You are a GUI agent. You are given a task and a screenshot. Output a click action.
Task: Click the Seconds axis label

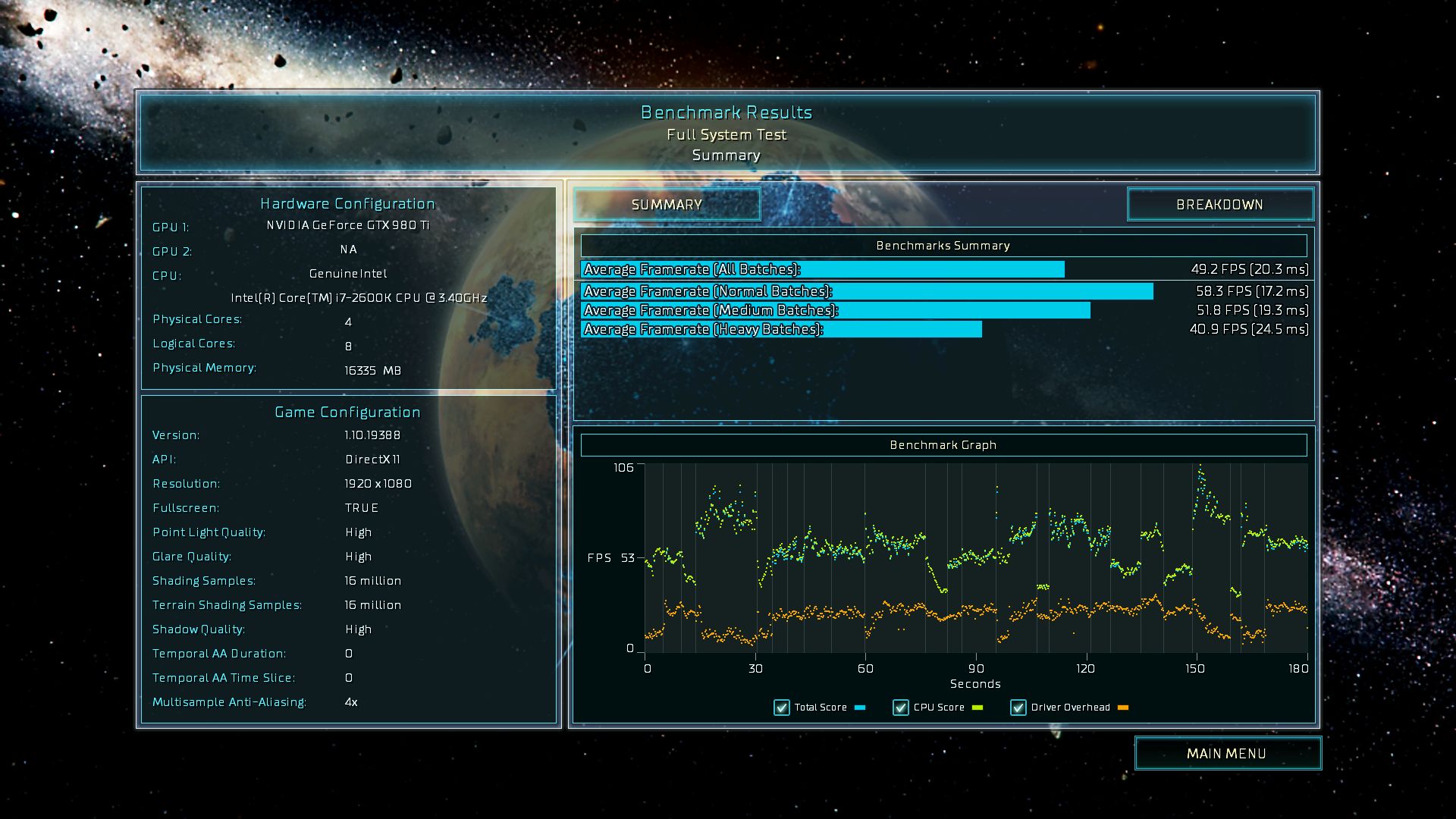click(975, 684)
